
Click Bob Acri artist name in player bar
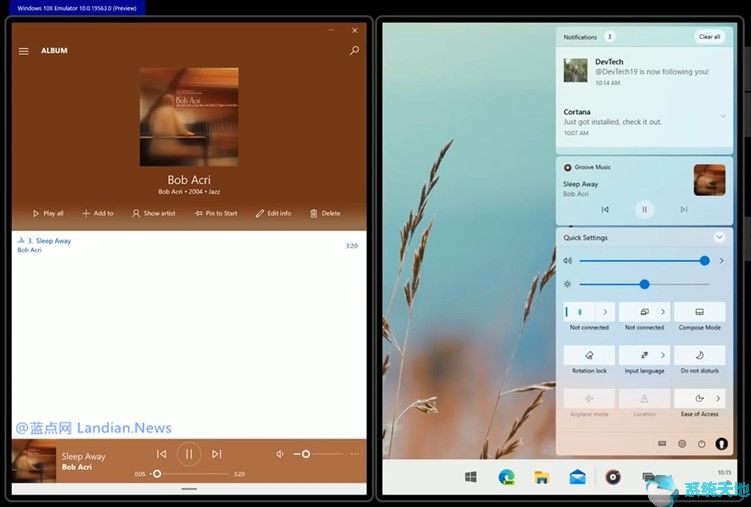77,467
